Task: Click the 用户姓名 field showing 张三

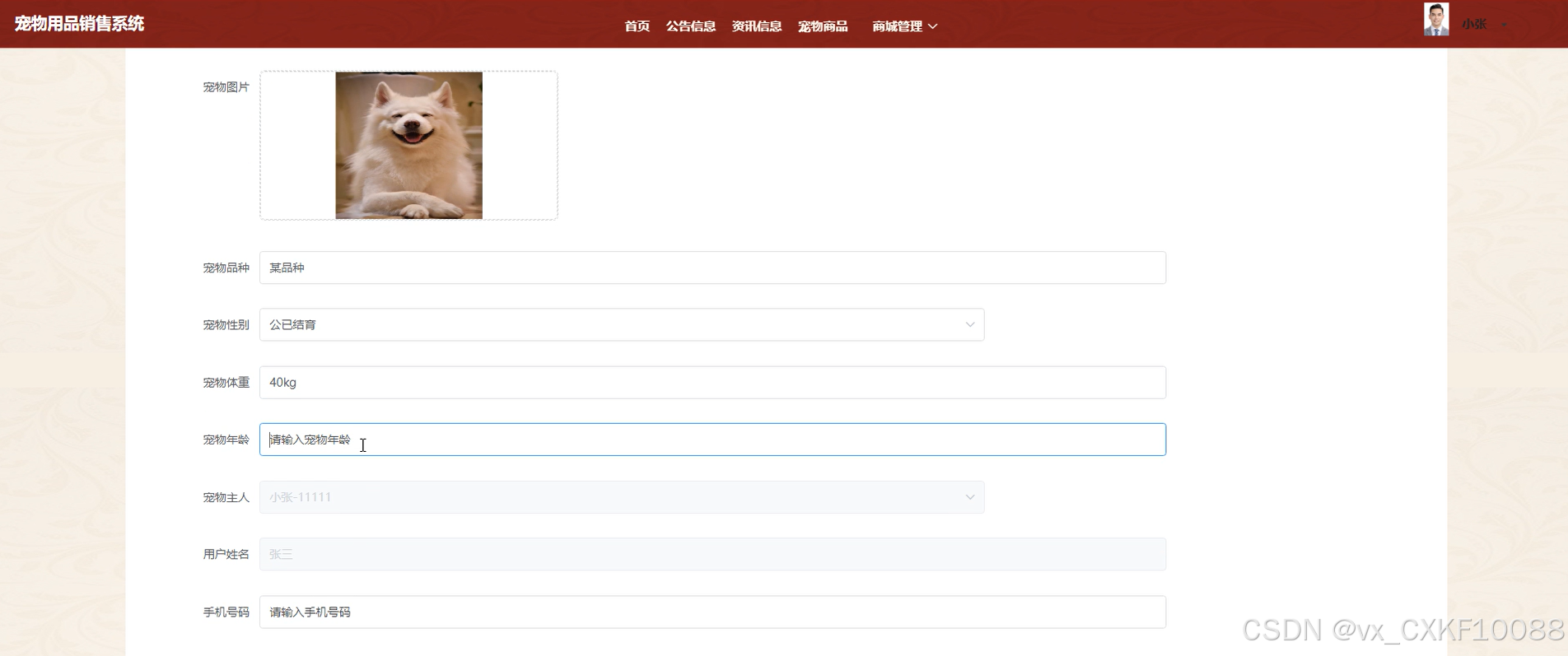Action: pos(712,554)
